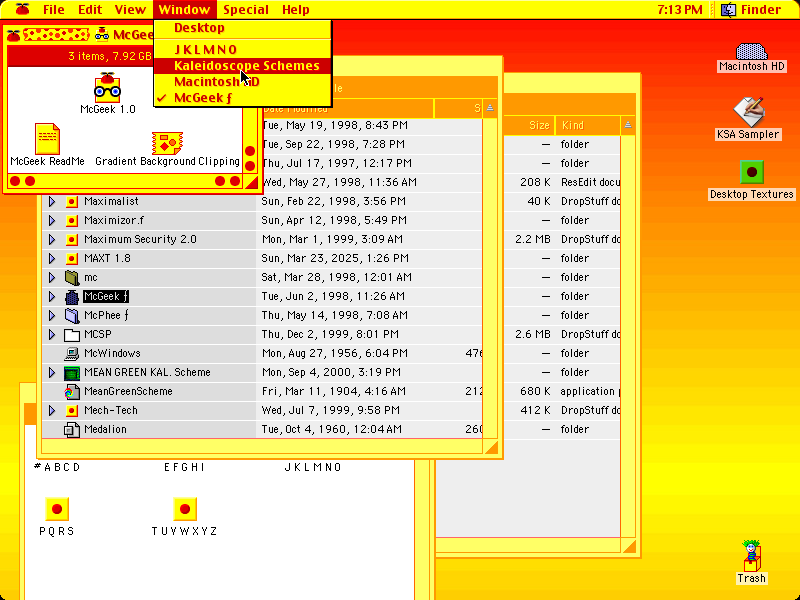Click the Trash jack-in-the-box icon
Screen dimensions: 800x600
pyautogui.click(x=751, y=556)
